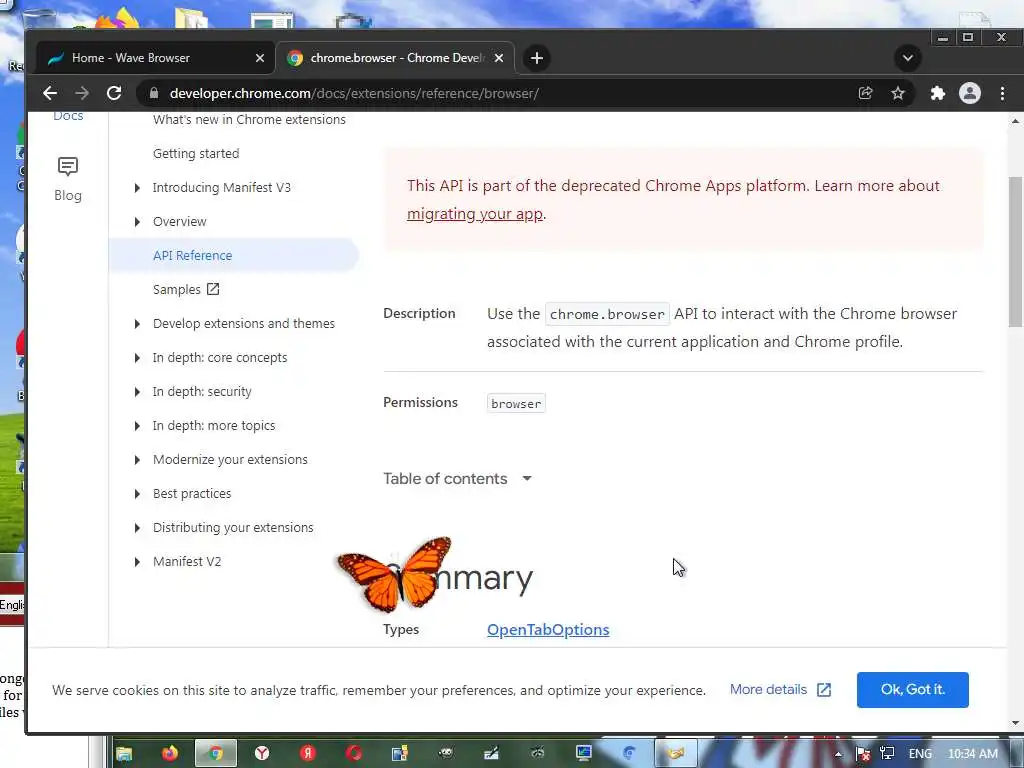
Task: Expand In depth: more topics
Action: [x=137, y=426]
